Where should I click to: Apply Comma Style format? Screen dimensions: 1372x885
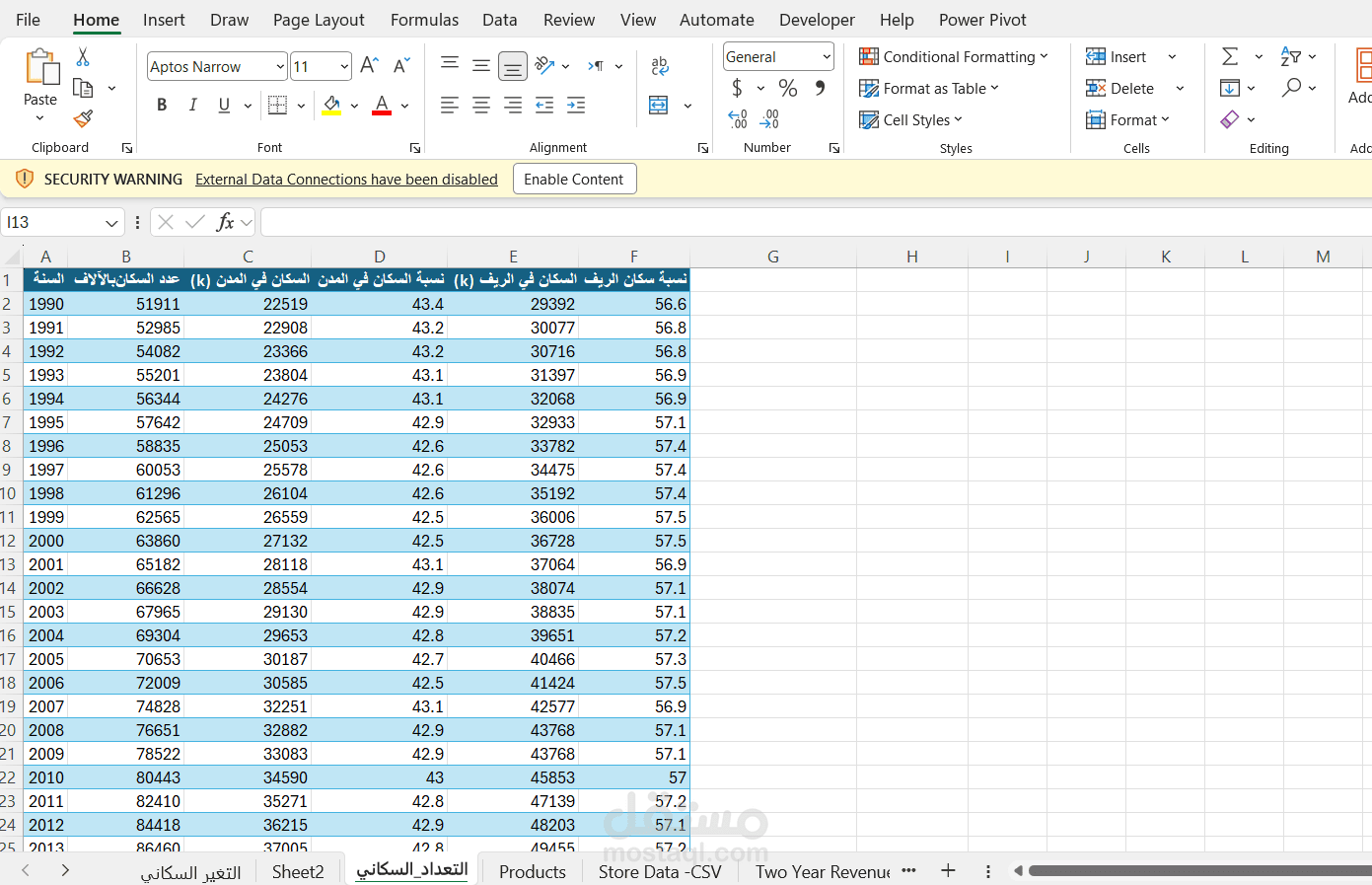tap(820, 88)
